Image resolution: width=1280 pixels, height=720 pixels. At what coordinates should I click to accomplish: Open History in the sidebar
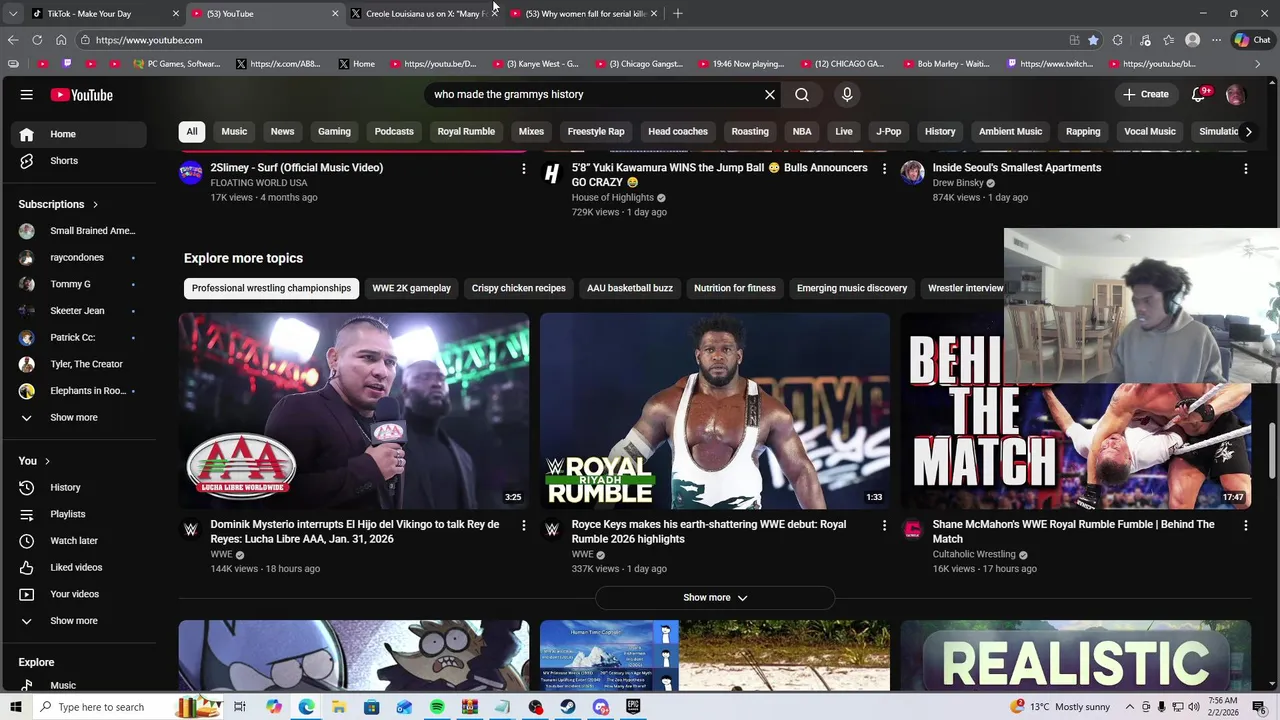pyautogui.click(x=78, y=487)
